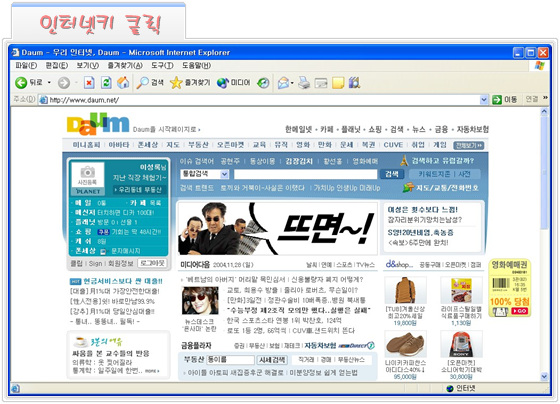Viewport: 560px width, 404px height.
Task: Click the 영화예매권 100% 당첨 banner
Action: coord(509,288)
